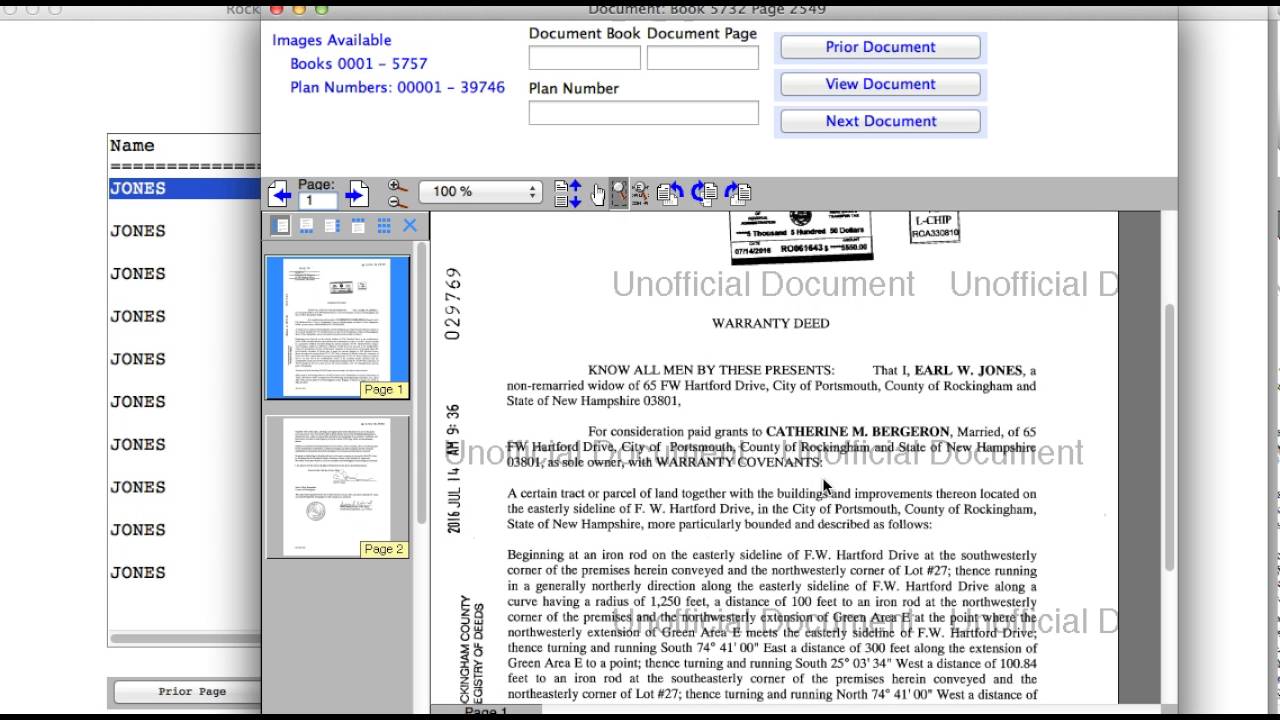Click the Document Page input field
Image resolution: width=1280 pixels, height=720 pixels.
[x=703, y=57]
